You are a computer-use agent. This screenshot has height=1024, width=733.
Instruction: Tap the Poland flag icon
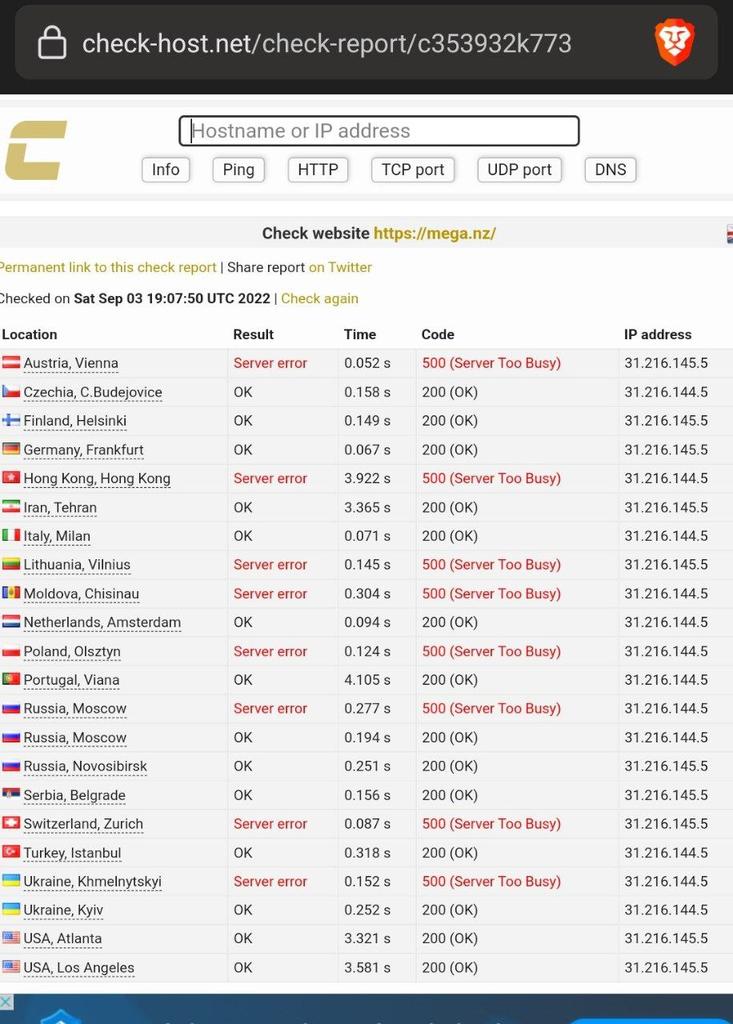tap(11, 650)
